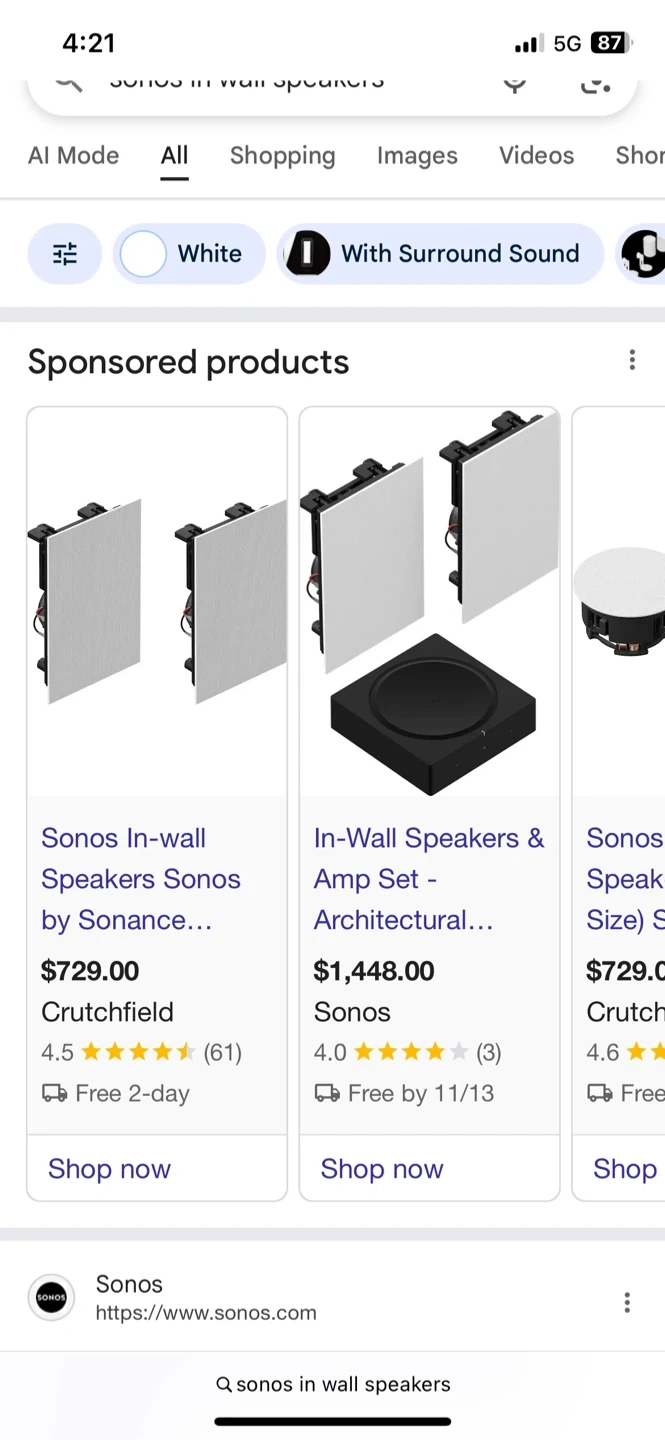This screenshot has width=665, height=1440.
Task: Tap the magnifier icon in bottom address bar
Action: 224,1385
